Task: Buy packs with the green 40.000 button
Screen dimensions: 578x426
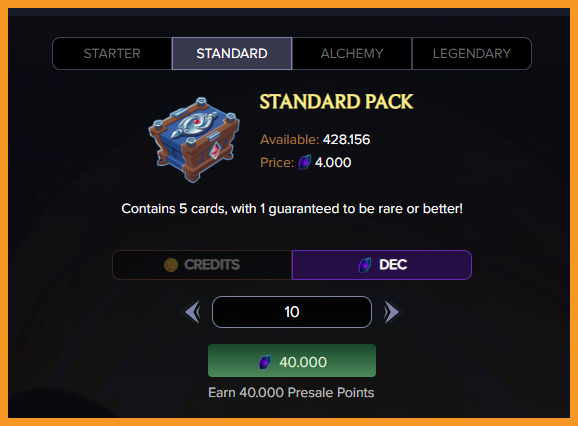Action: [292, 361]
